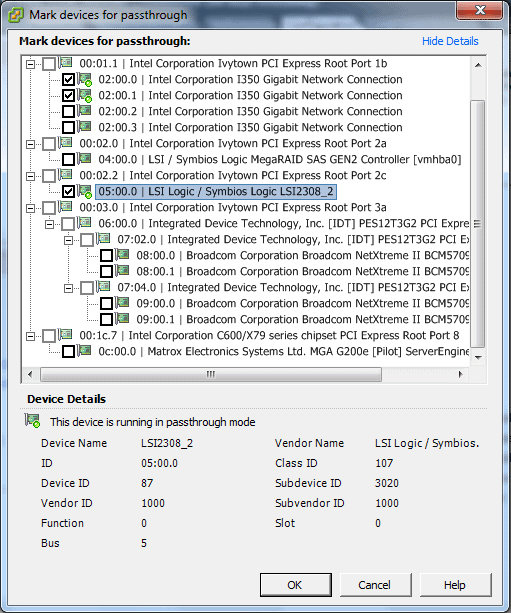Click the device icon for 06:00.0 IDT

pos(85,222)
